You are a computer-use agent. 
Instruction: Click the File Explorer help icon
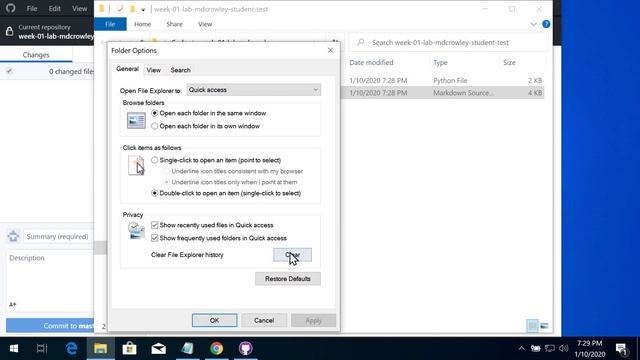(546, 24)
